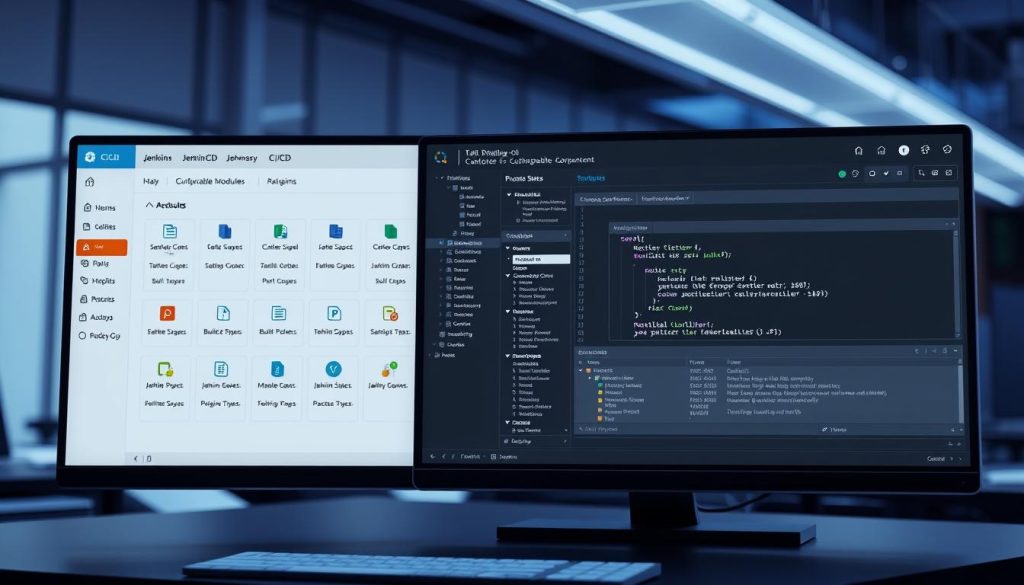Click the circular logo in the dark IDE header
Image resolution: width=1024 pixels, height=585 pixels.
pos(440,157)
